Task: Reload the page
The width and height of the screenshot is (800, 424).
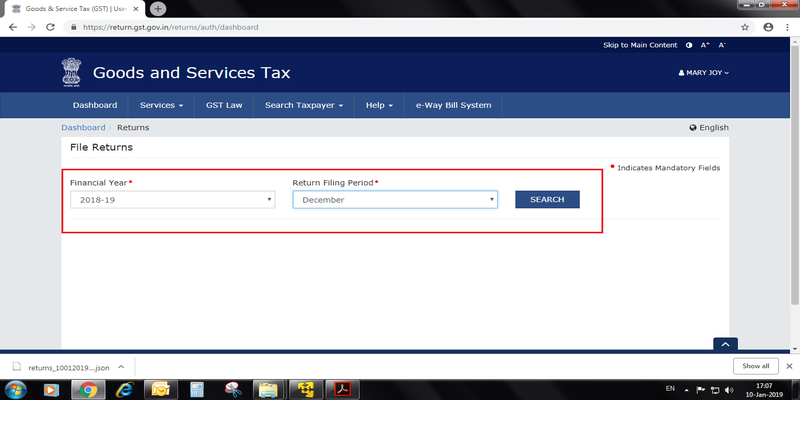Action: point(50,27)
